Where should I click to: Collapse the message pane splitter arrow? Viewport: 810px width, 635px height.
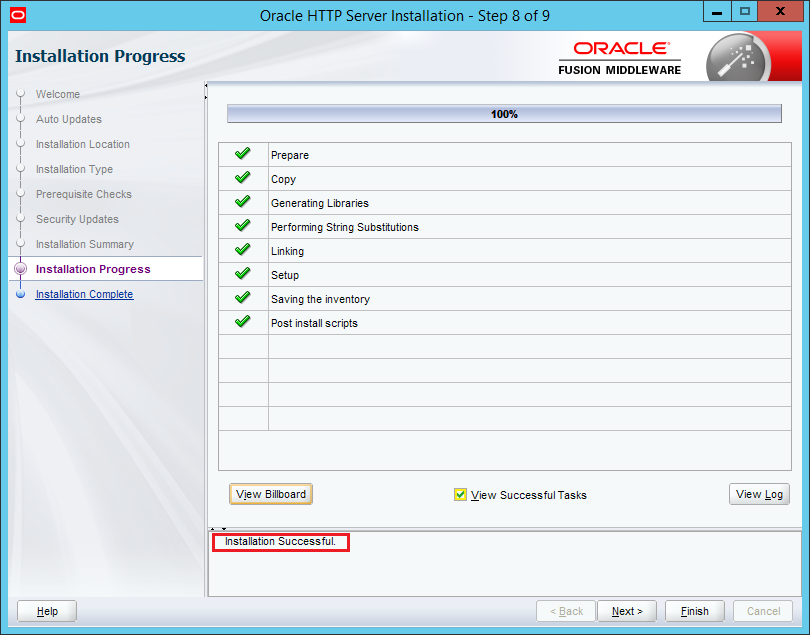(224, 528)
